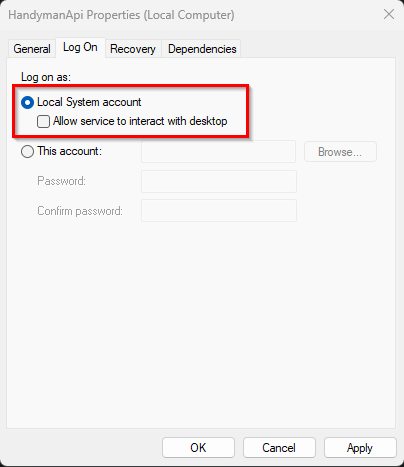Switch to the General tab

(32, 49)
